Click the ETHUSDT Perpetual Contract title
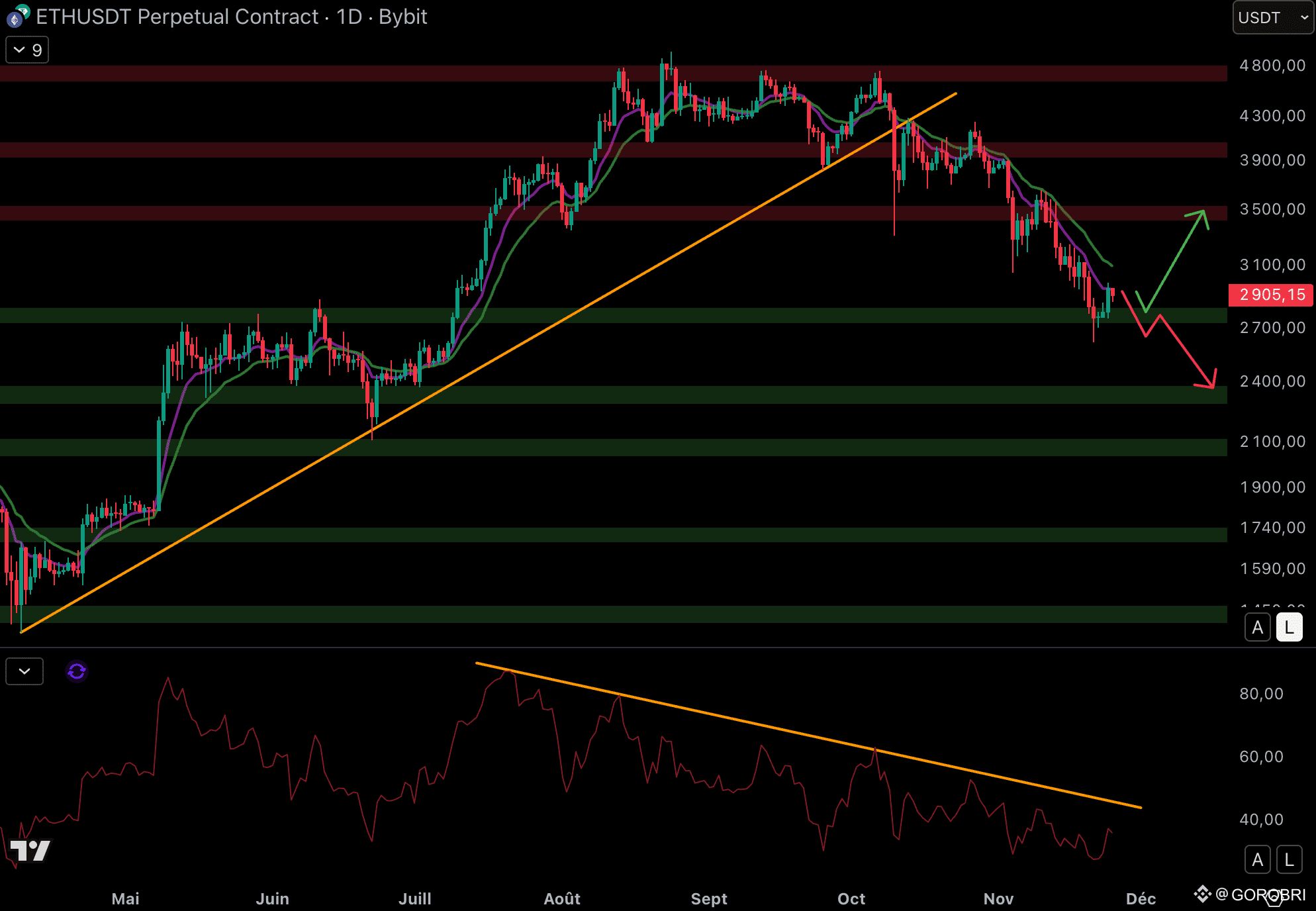Screen dimensions: 1316x911 (x=232, y=17)
